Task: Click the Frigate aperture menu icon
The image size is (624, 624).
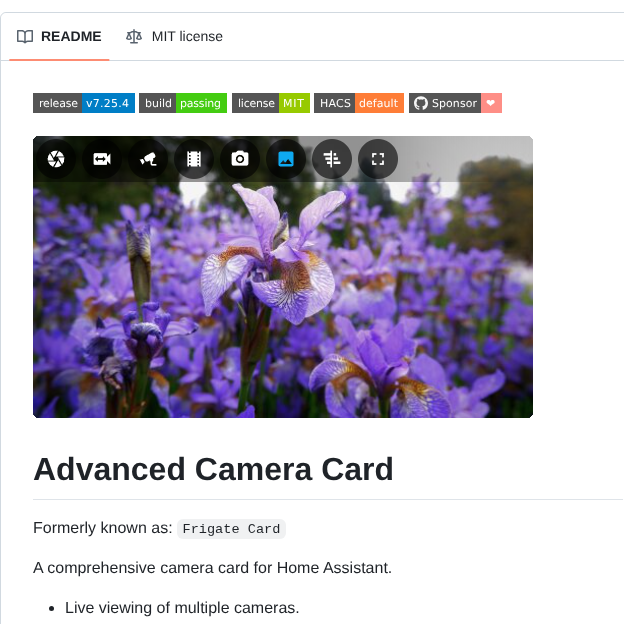Action: (x=56, y=159)
